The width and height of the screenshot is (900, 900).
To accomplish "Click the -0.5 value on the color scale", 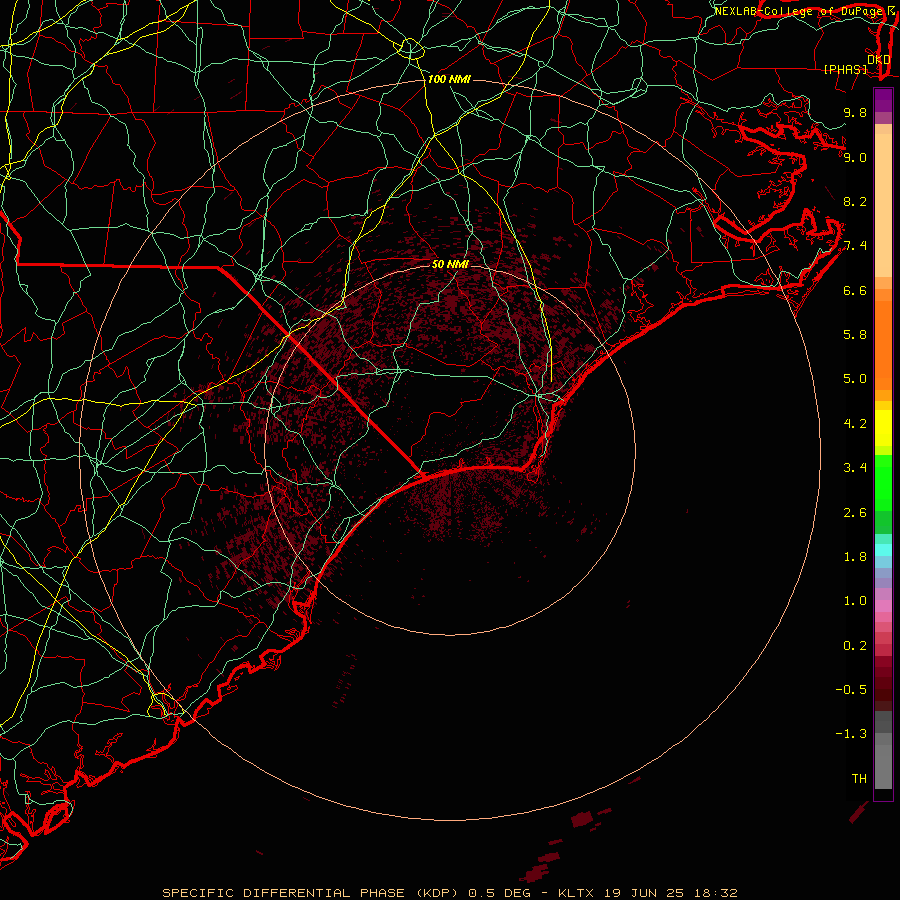I will [851, 690].
